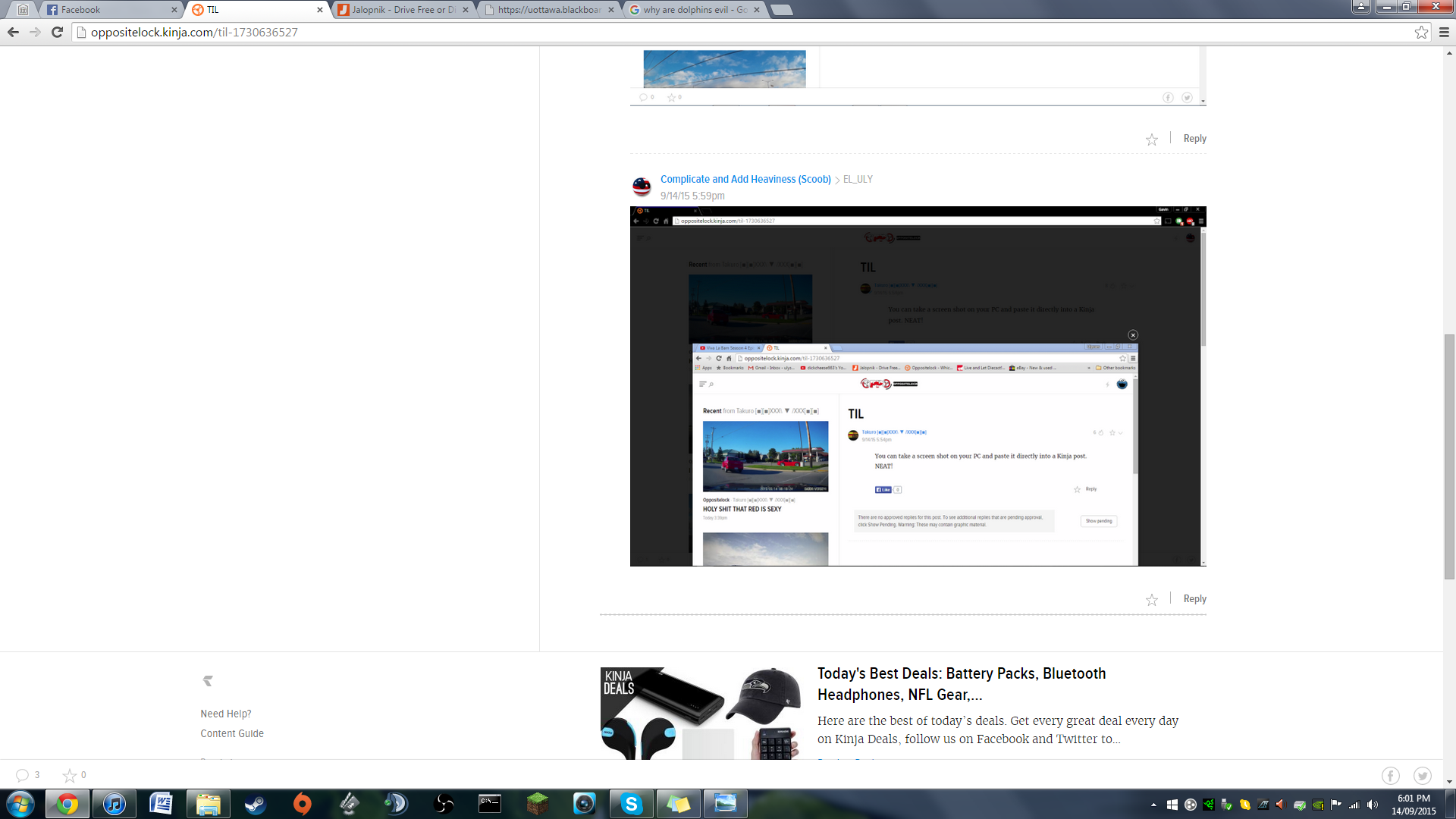Reload the current page
Image resolution: width=1456 pixels, height=819 pixels.
click(57, 32)
